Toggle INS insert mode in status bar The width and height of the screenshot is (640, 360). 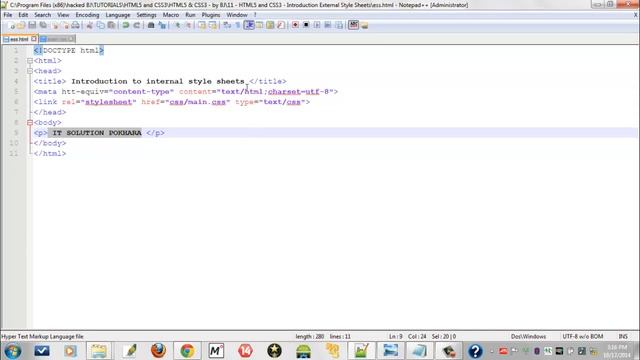click(623, 336)
